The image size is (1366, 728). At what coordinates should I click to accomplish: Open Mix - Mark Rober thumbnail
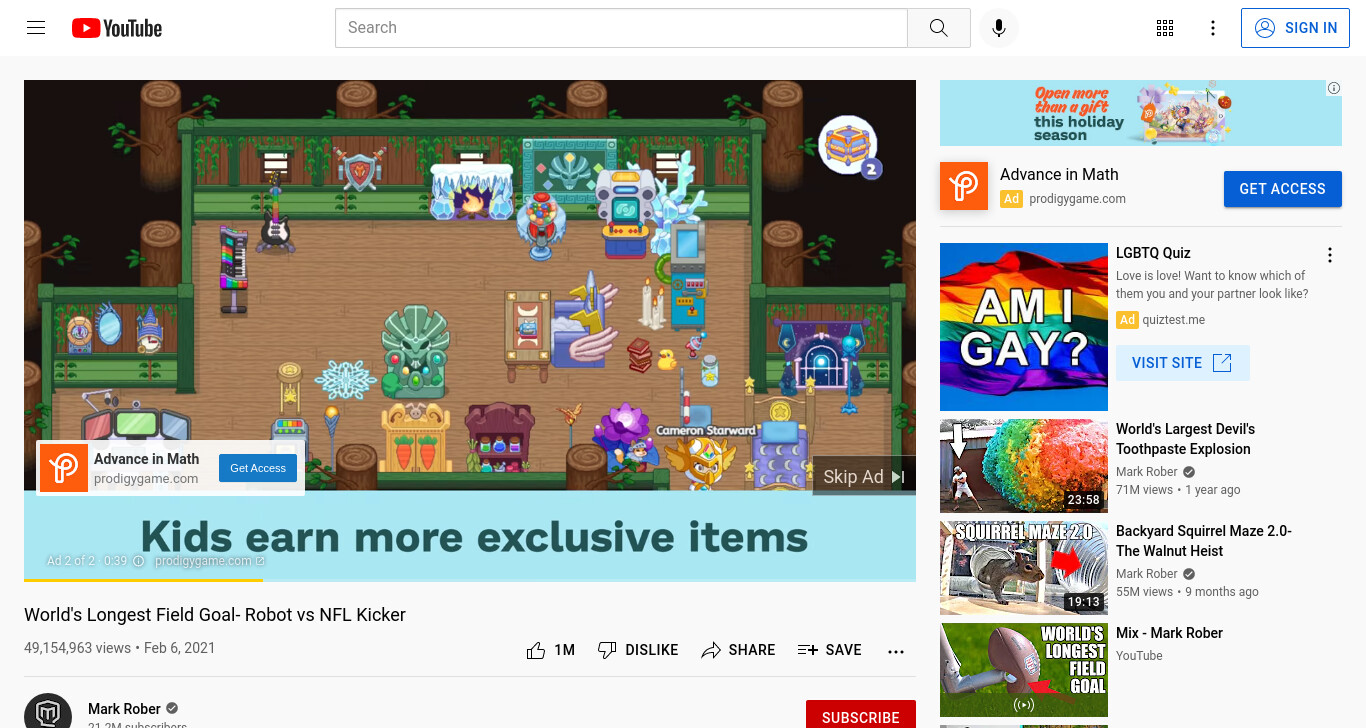[1024, 670]
